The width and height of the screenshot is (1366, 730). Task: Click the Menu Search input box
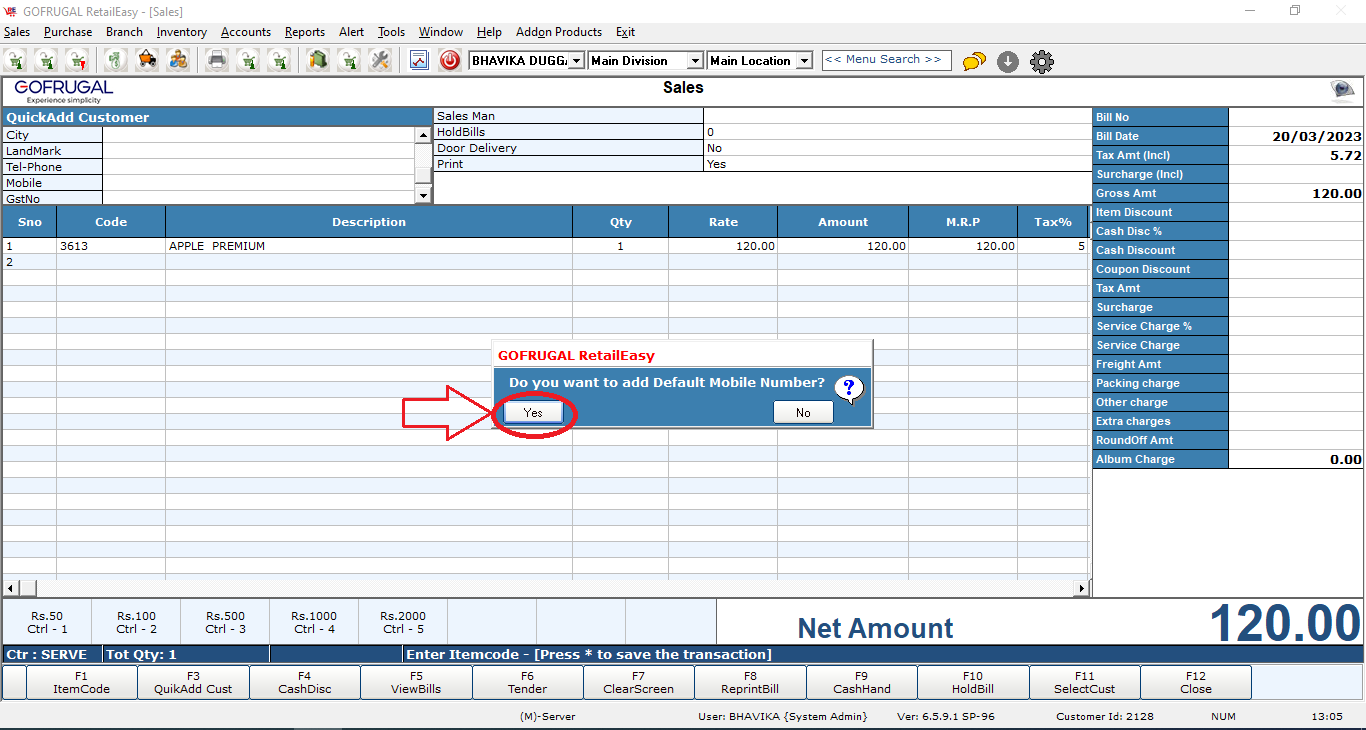click(886, 60)
